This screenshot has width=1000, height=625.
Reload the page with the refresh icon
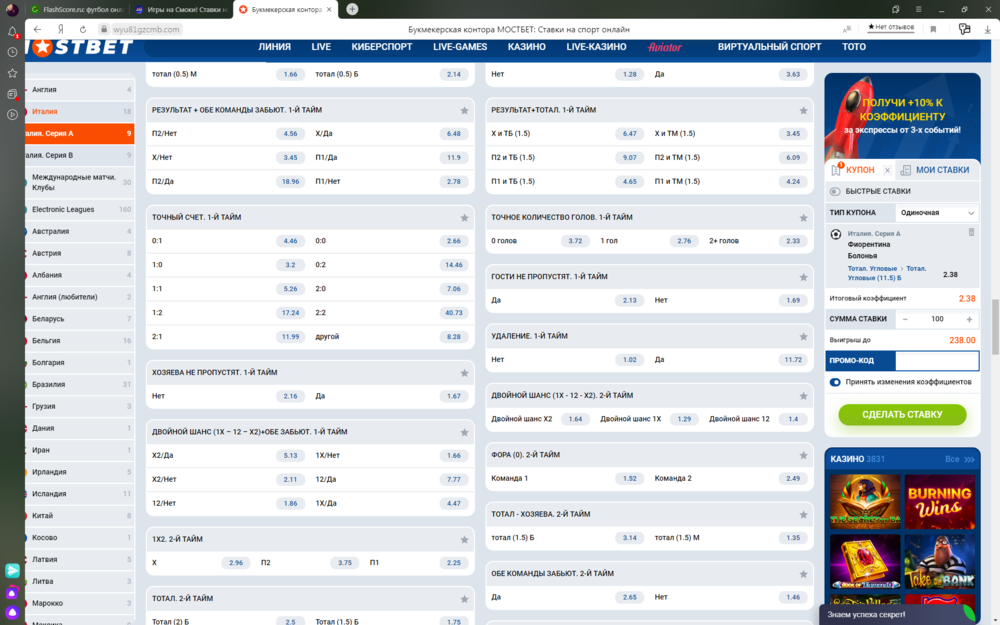coord(83,29)
